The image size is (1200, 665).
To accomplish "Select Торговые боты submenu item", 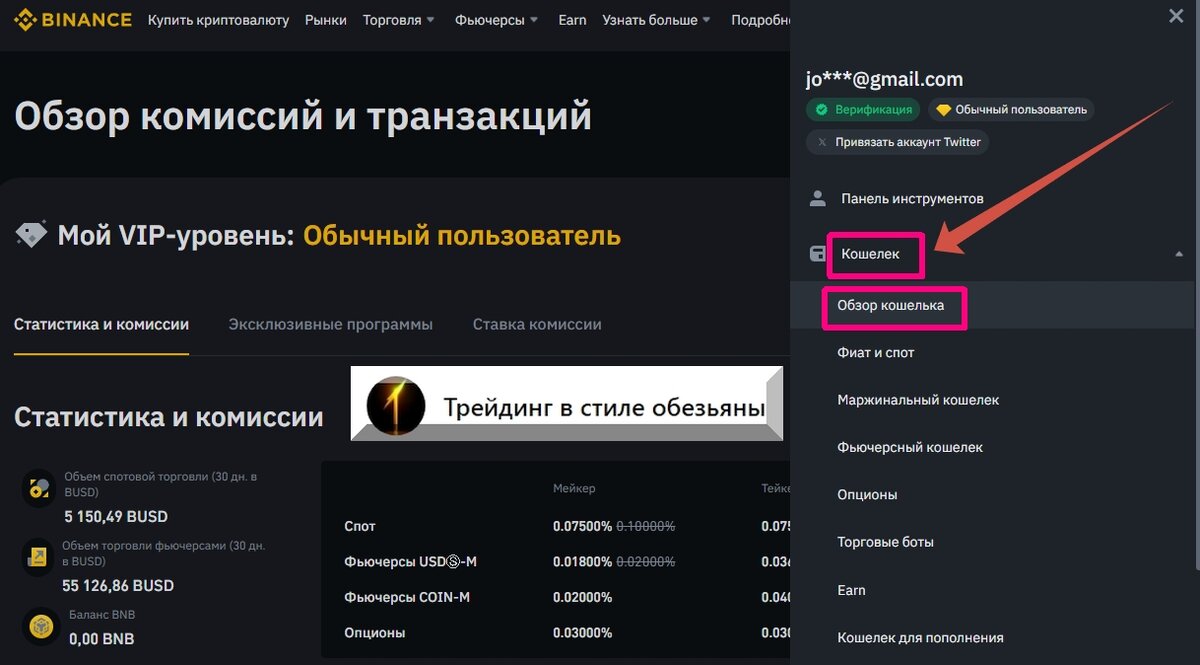I will pyautogui.click(x=885, y=542).
